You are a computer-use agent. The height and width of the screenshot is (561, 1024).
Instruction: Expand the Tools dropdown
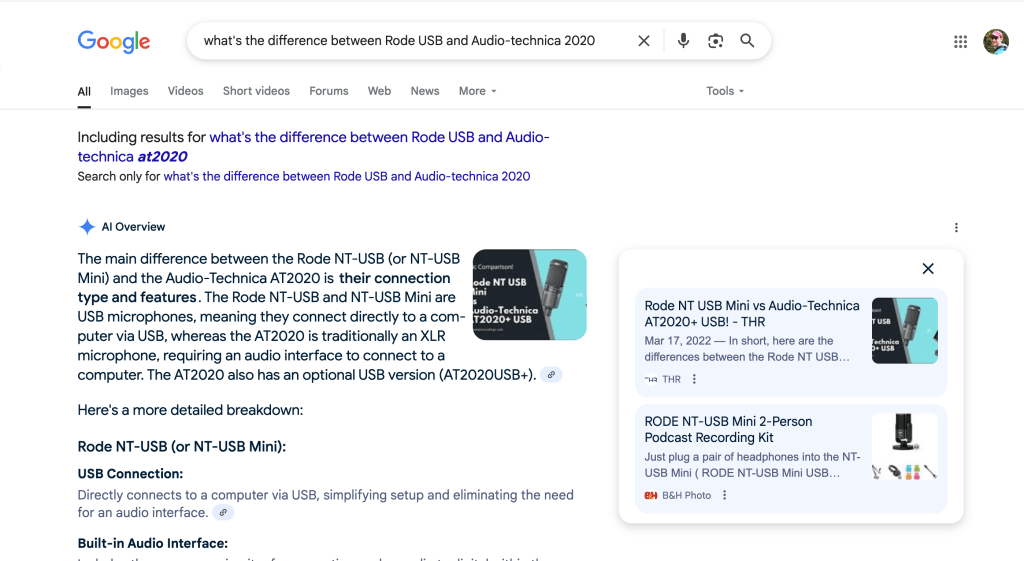[725, 91]
